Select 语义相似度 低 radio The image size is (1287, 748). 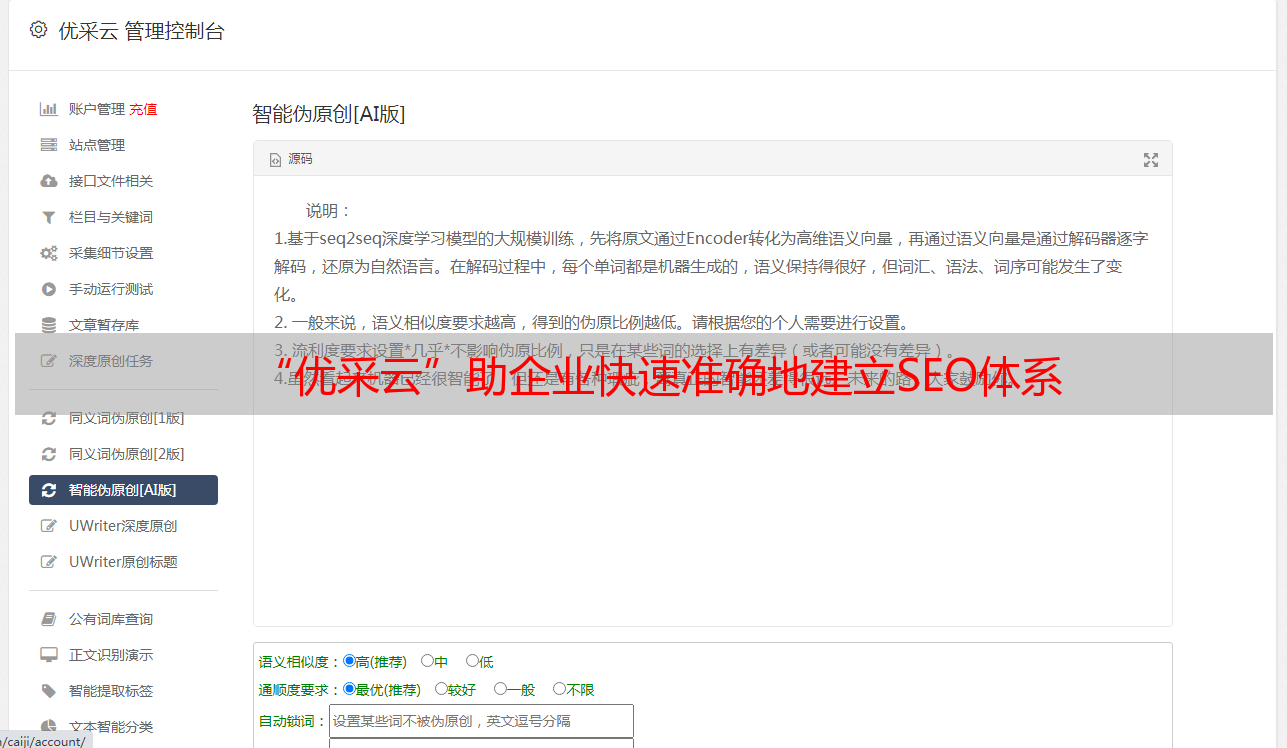tap(472, 661)
